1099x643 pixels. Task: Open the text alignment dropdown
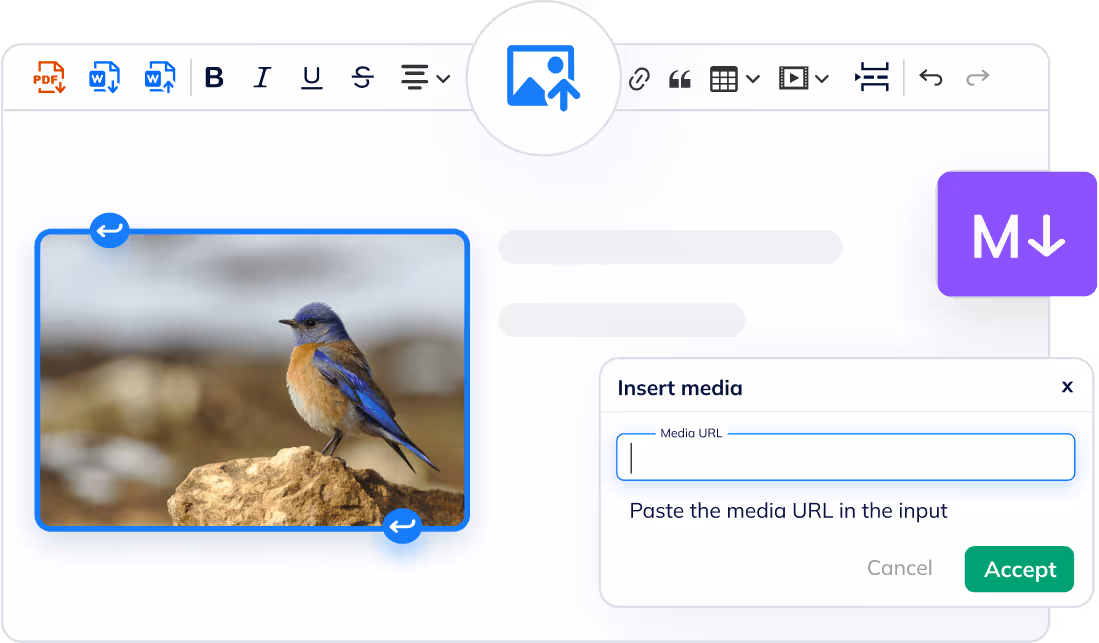(425, 78)
